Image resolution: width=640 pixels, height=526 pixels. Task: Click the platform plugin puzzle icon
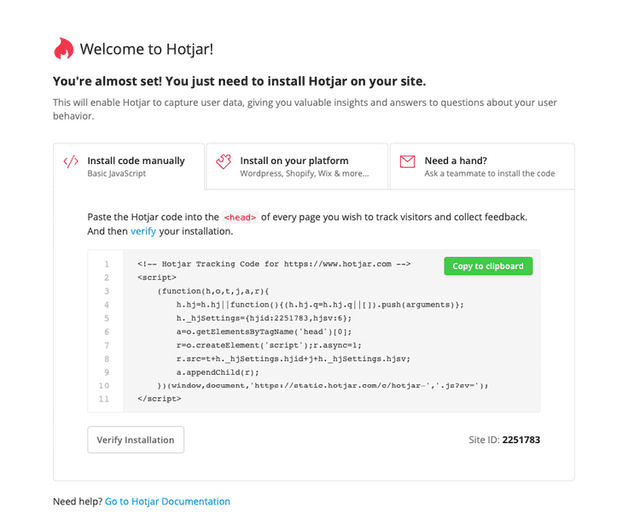coord(224,162)
